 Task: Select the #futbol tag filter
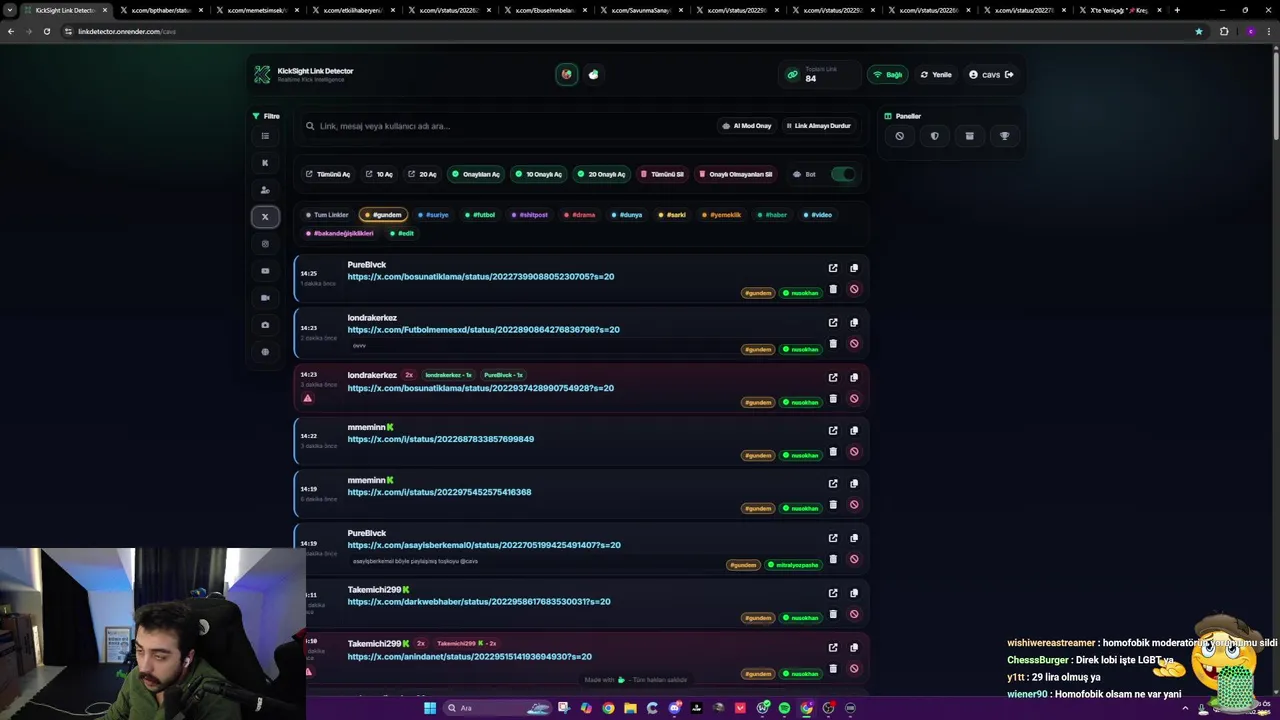pyautogui.click(x=480, y=215)
